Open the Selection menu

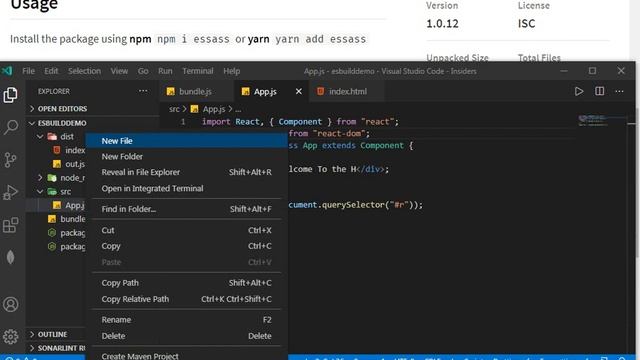pyautogui.click(x=84, y=71)
